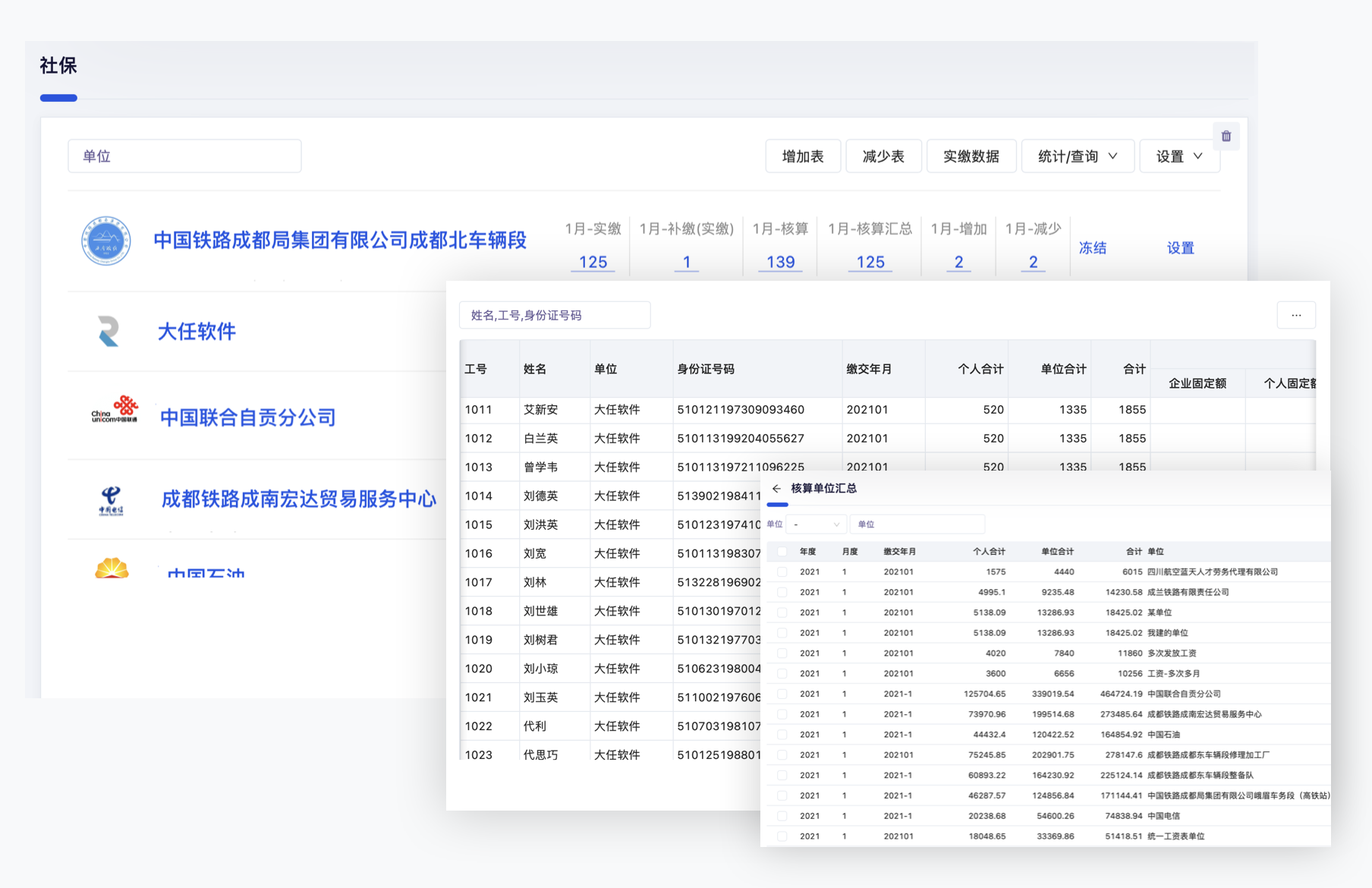Image resolution: width=1372 pixels, height=888 pixels.
Task: Select the 社保 tab heading
Action: (x=58, y=66)
